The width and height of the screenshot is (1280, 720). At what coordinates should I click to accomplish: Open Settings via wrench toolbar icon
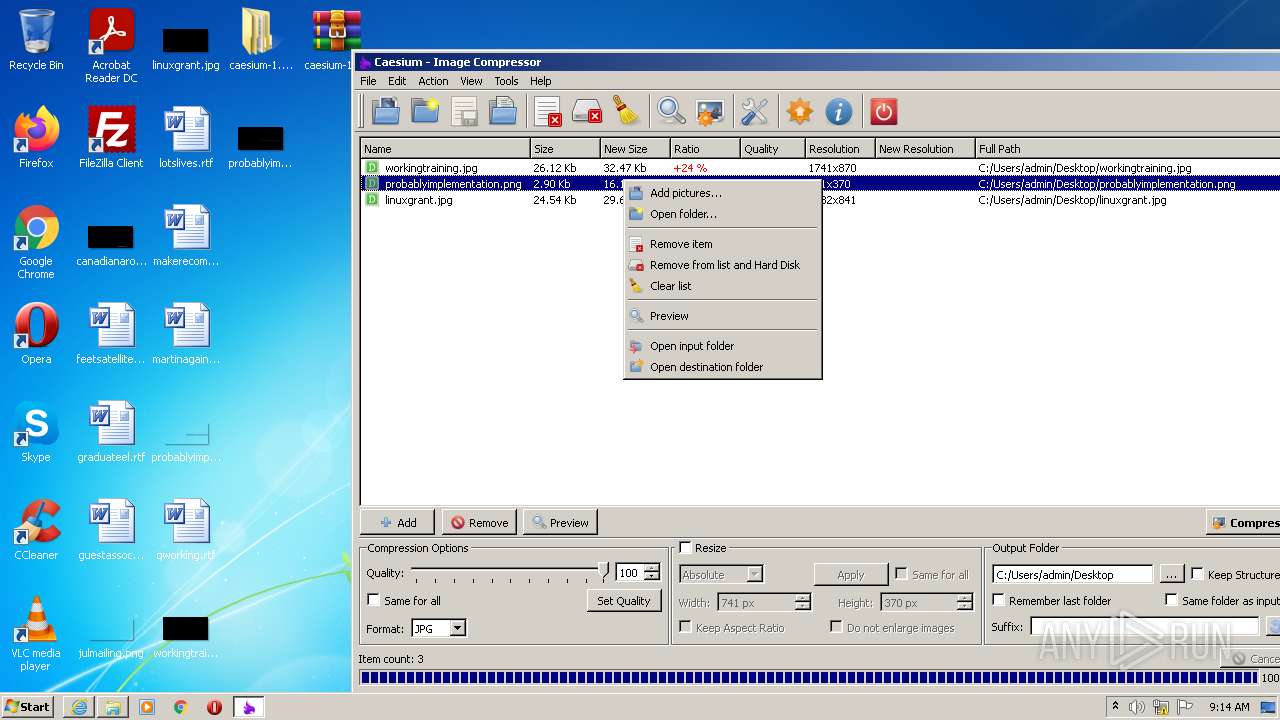(x=754, y=111)
